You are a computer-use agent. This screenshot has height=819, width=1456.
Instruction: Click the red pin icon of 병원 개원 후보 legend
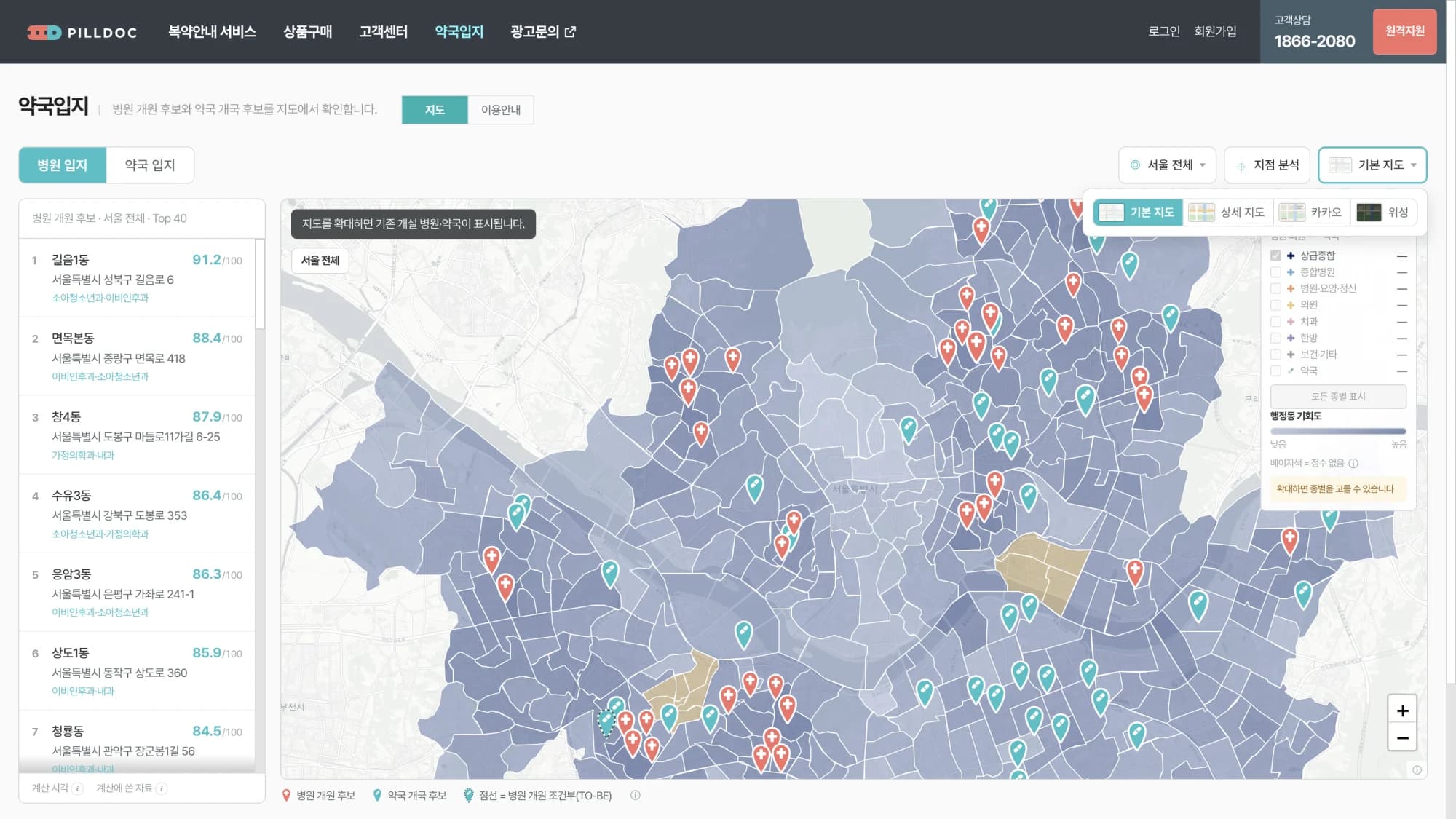click(286, 796)
